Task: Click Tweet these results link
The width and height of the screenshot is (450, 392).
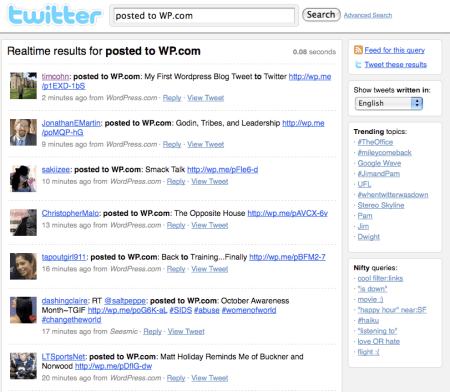Action: click(396, 65)
